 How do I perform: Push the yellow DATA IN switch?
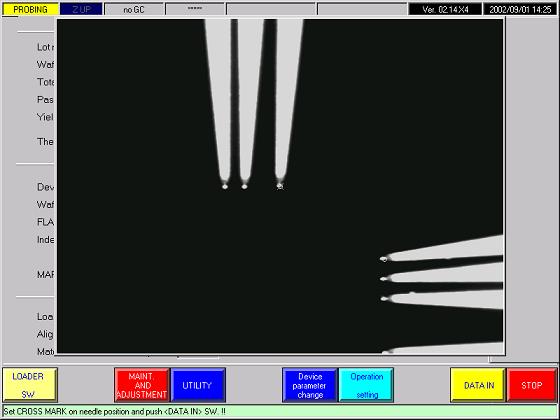pyautogui.click(x=478, y=385)
